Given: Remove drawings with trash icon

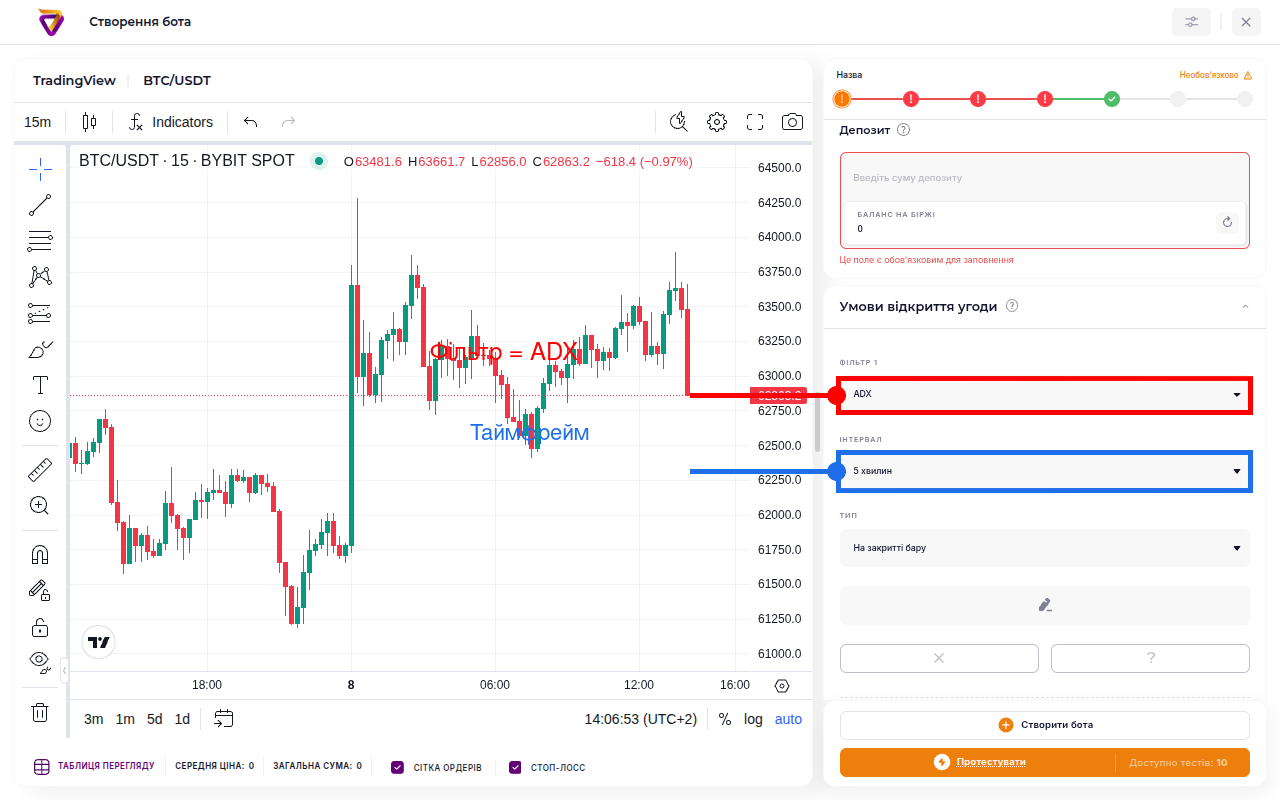Looking at the screenshot, I should (40, 712).
